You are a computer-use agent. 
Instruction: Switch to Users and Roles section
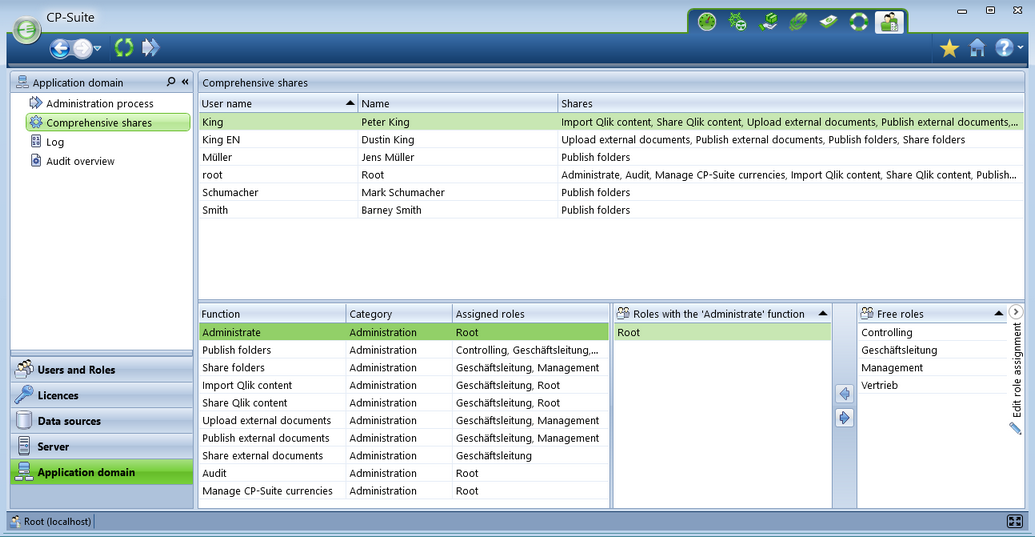coord(102,370)
